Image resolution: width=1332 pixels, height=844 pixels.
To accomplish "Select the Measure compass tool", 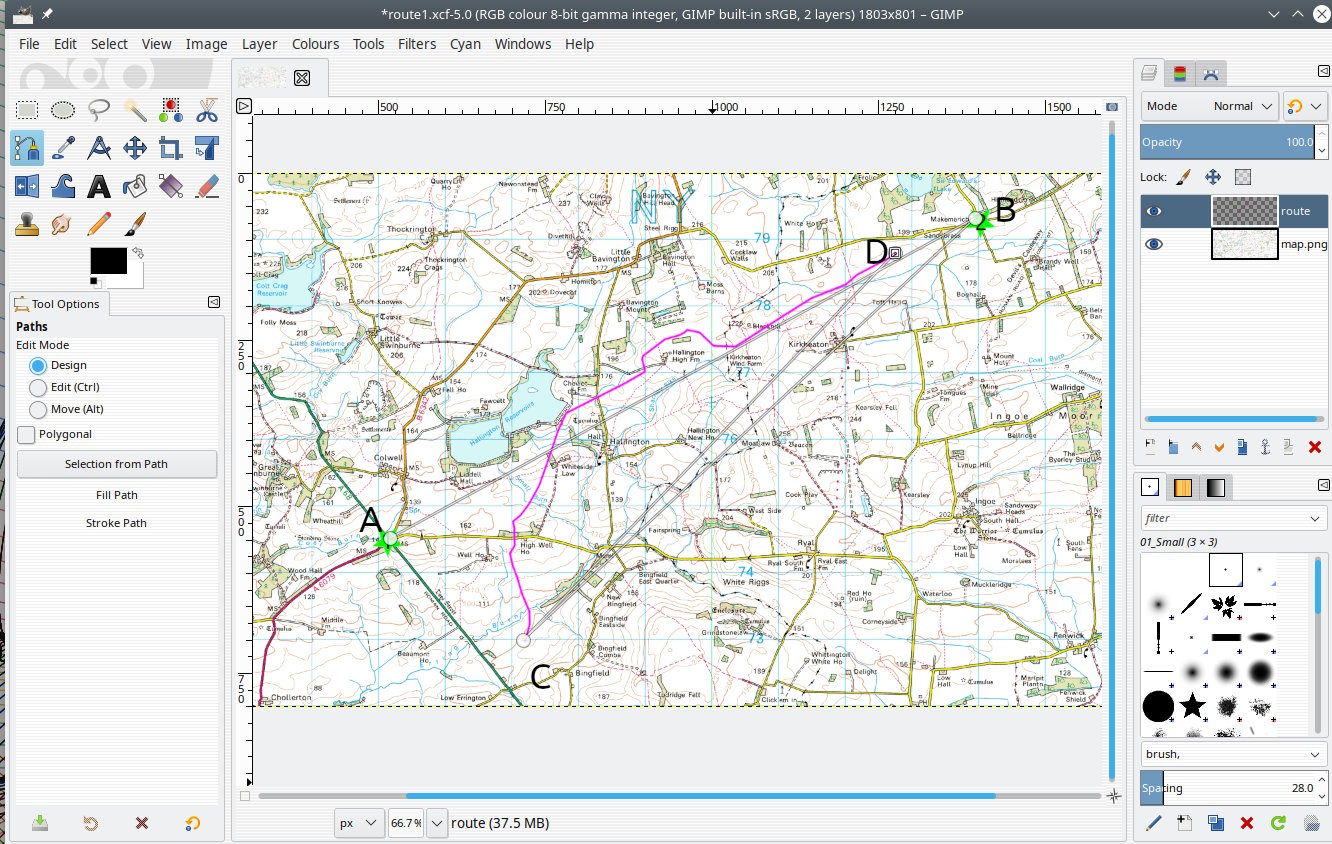I will coord(99,148).
